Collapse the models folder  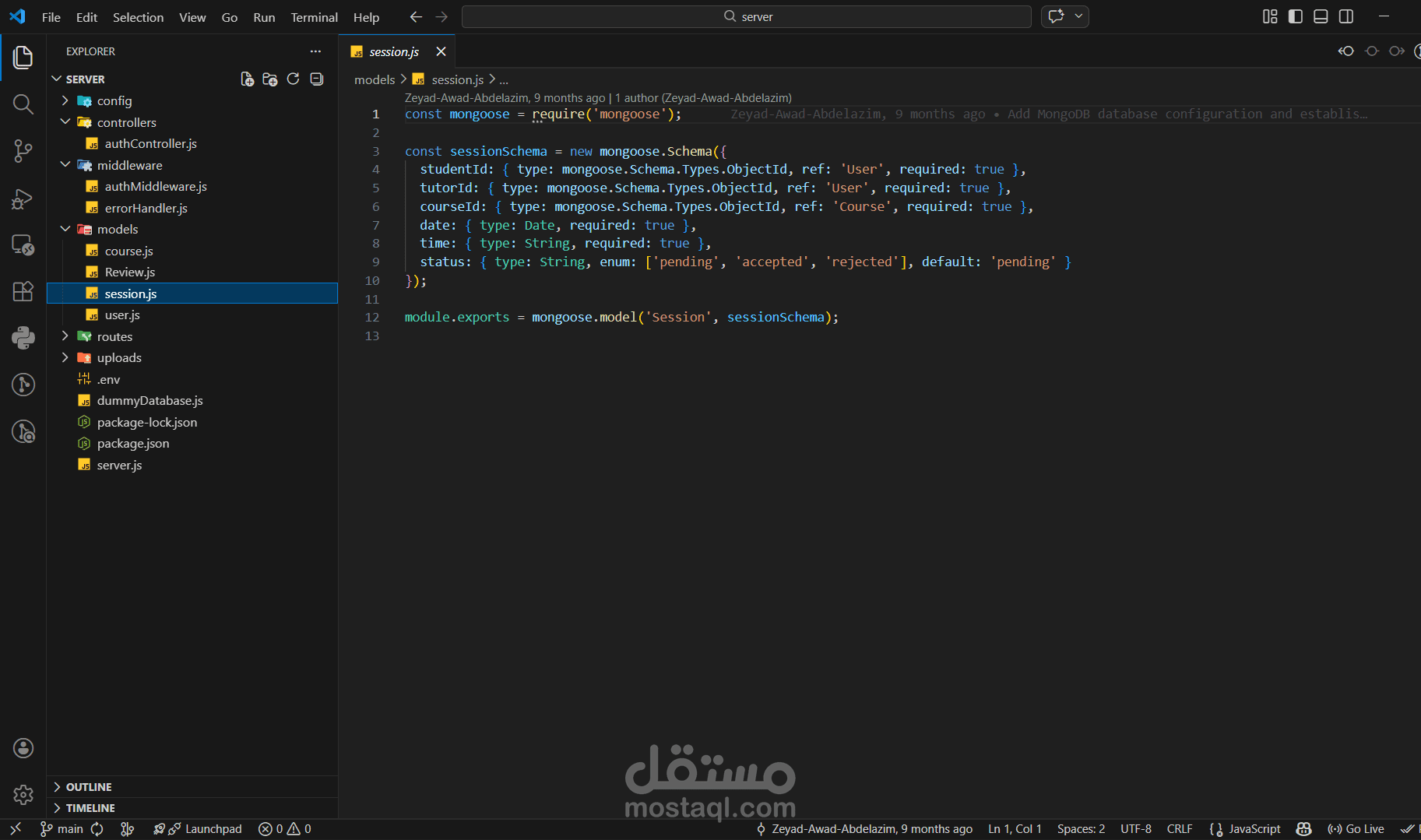point(192,230)
